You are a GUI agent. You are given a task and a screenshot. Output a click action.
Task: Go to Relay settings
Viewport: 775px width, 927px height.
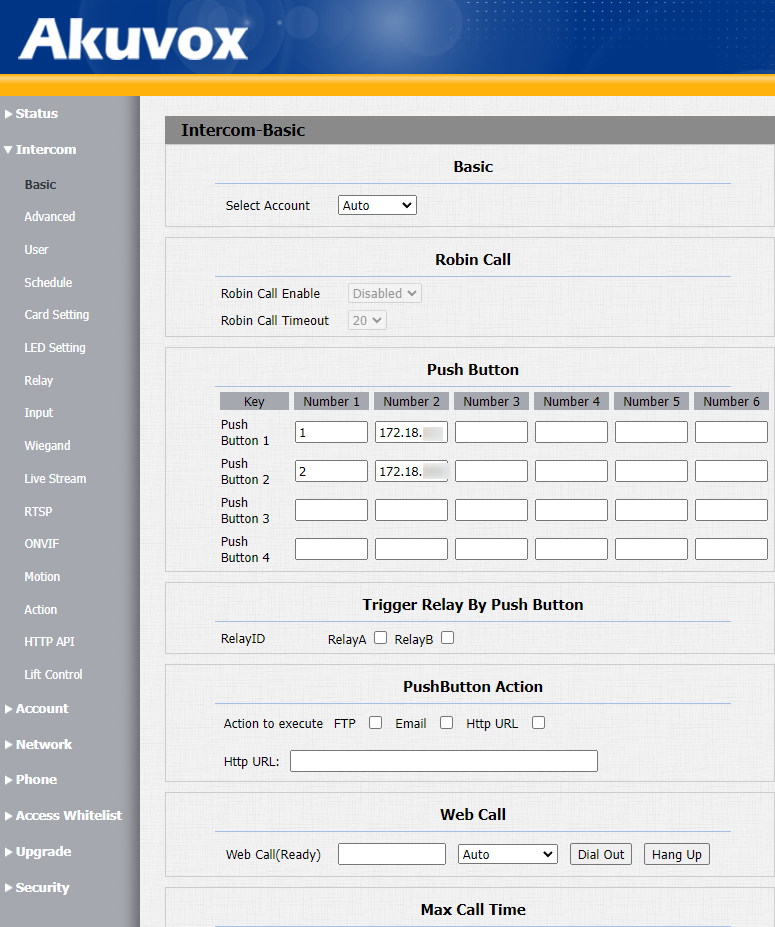(x=38, y=381)
